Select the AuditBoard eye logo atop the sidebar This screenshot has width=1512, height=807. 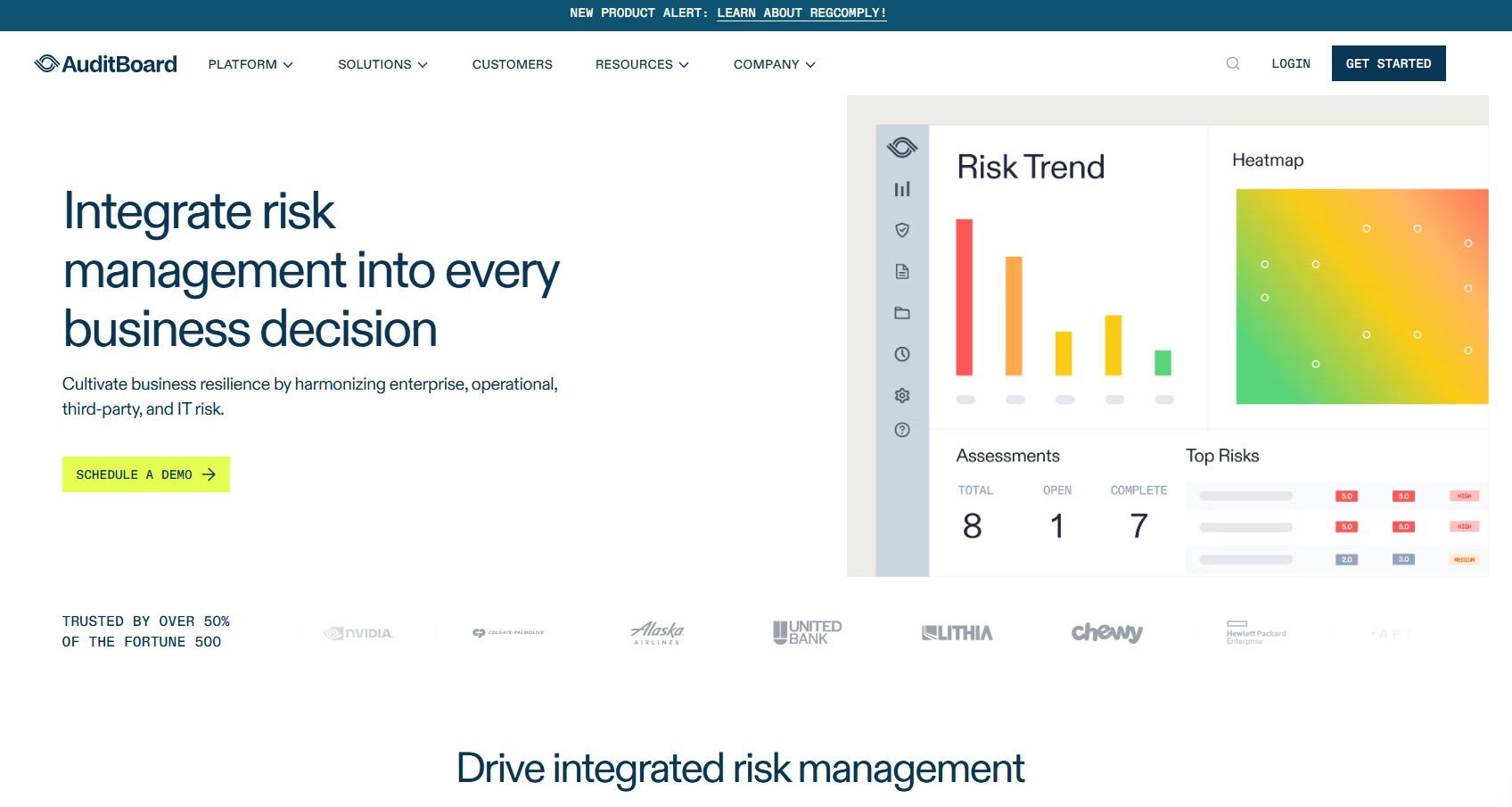[901, 146]
